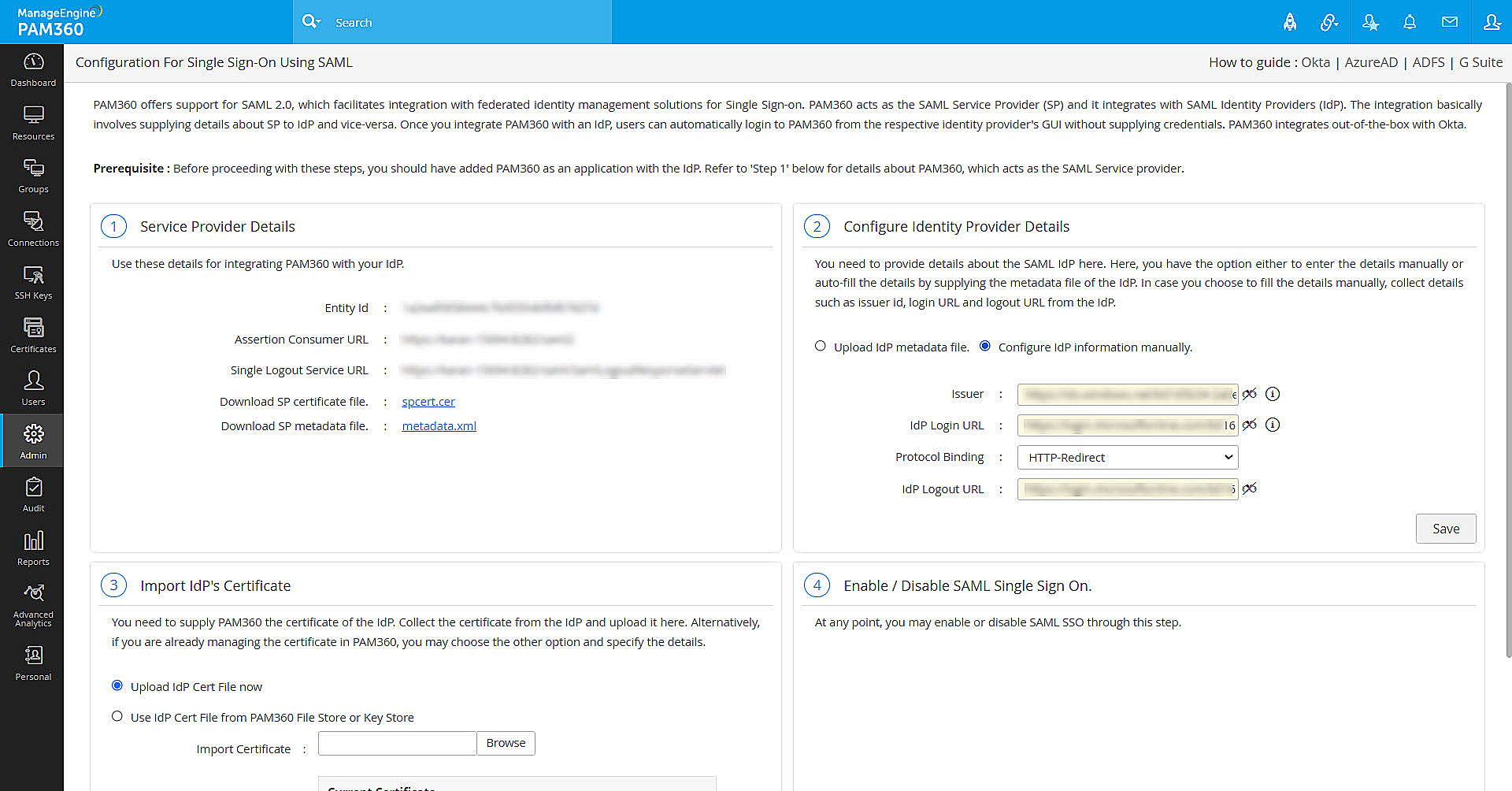Toggle visibility of the Issuer value
This screenshot has height=791, width=1512.
tap(1250, 394)
